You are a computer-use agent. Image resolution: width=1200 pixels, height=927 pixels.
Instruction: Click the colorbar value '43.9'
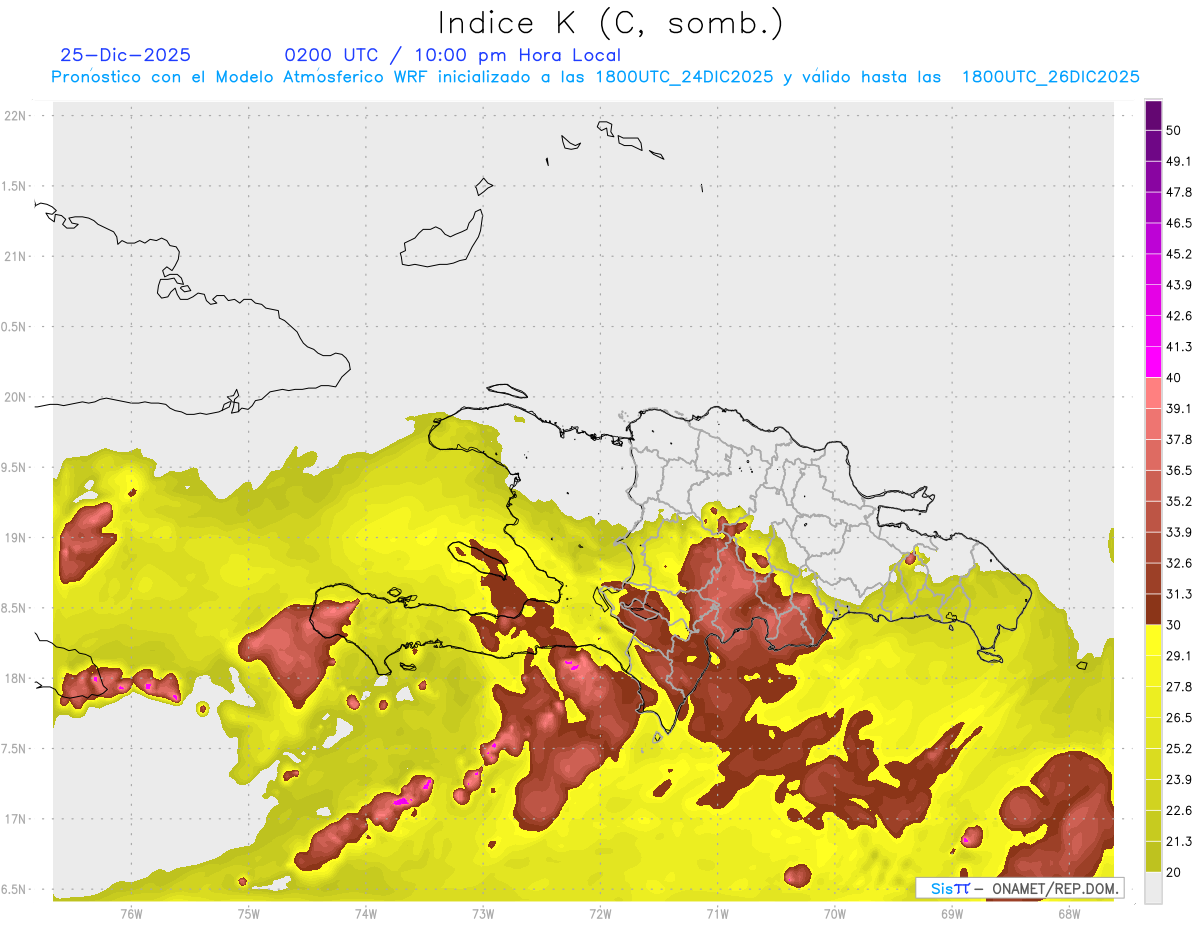(1179, 285)
